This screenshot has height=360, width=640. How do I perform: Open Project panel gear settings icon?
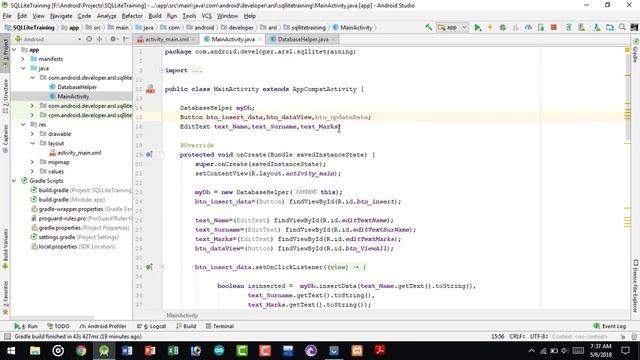click(x=113, y=39)
